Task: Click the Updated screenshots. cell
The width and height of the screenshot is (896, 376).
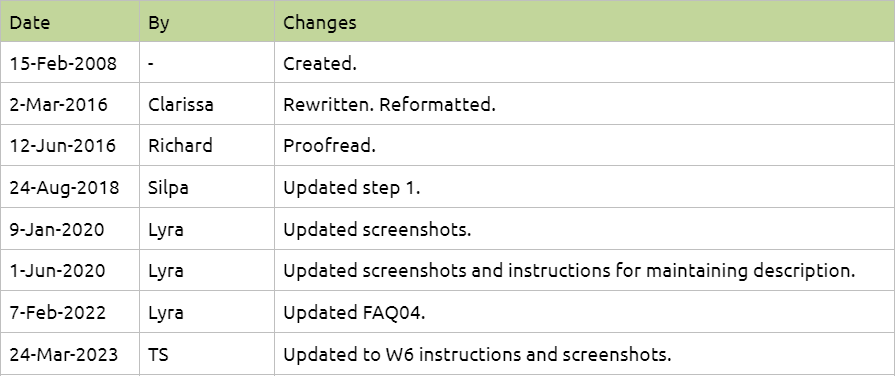Action: [x=585, y=229]
